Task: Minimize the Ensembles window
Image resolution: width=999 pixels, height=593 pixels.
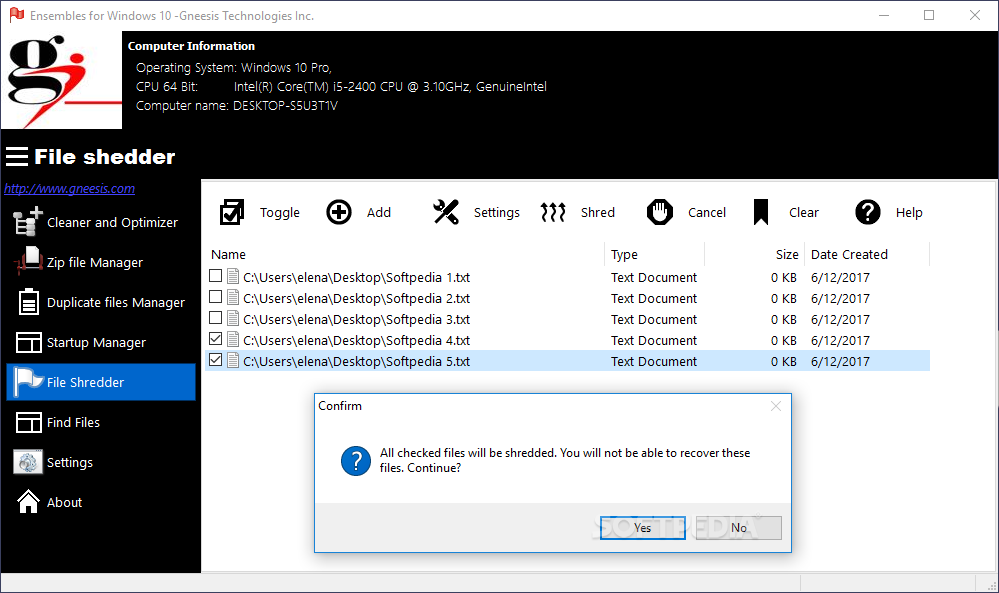Action: [x=884, y=15]
